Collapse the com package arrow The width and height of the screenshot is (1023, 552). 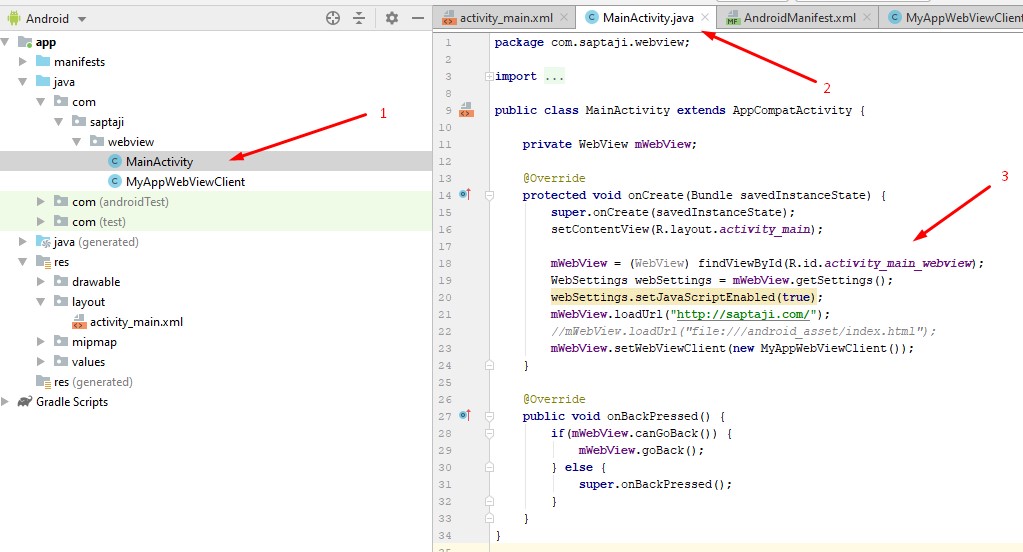40,102
